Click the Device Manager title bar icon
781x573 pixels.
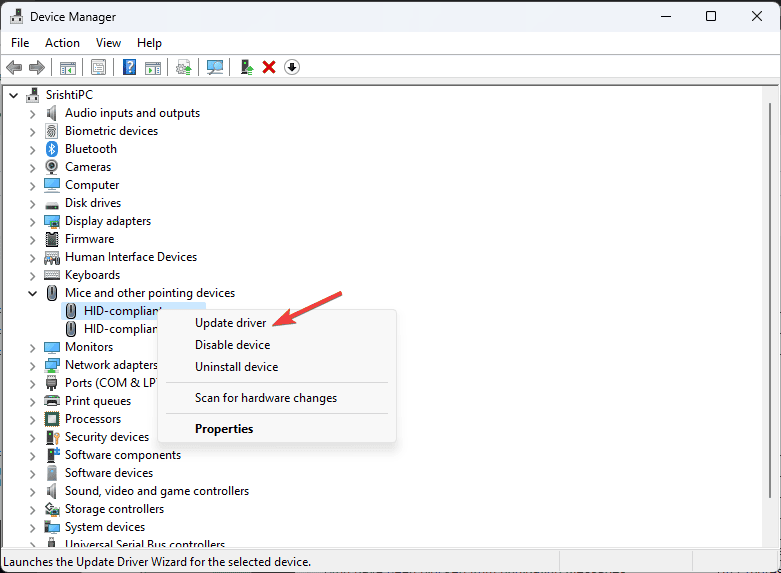pos(16,16)
